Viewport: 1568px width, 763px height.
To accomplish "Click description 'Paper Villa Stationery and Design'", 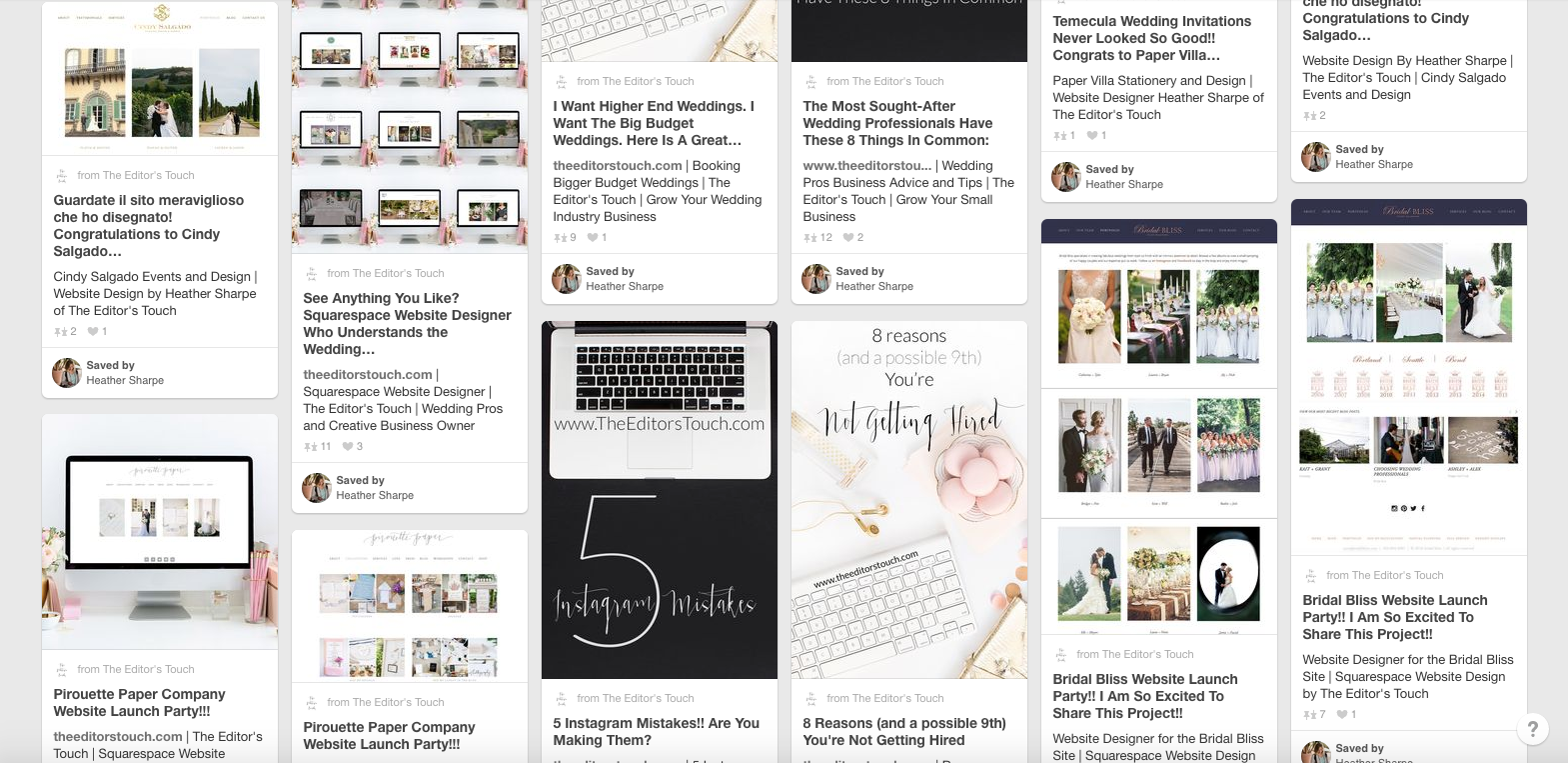I will 1158,98.
